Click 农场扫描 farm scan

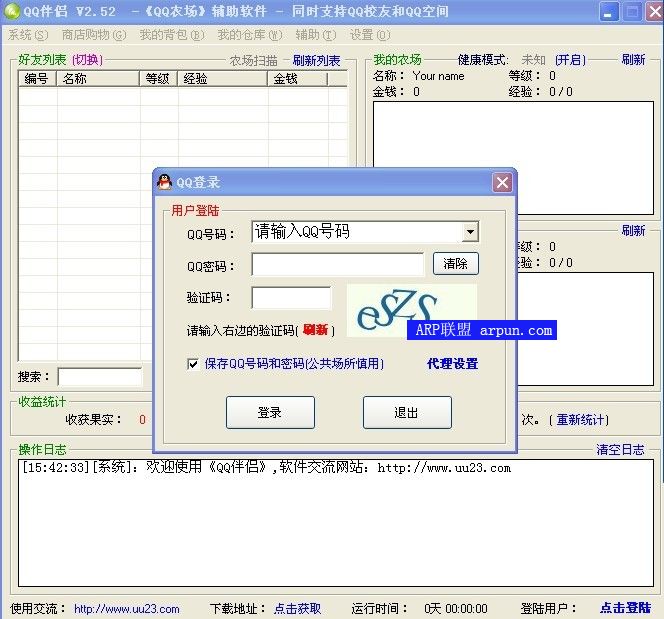tap(254, 61)
